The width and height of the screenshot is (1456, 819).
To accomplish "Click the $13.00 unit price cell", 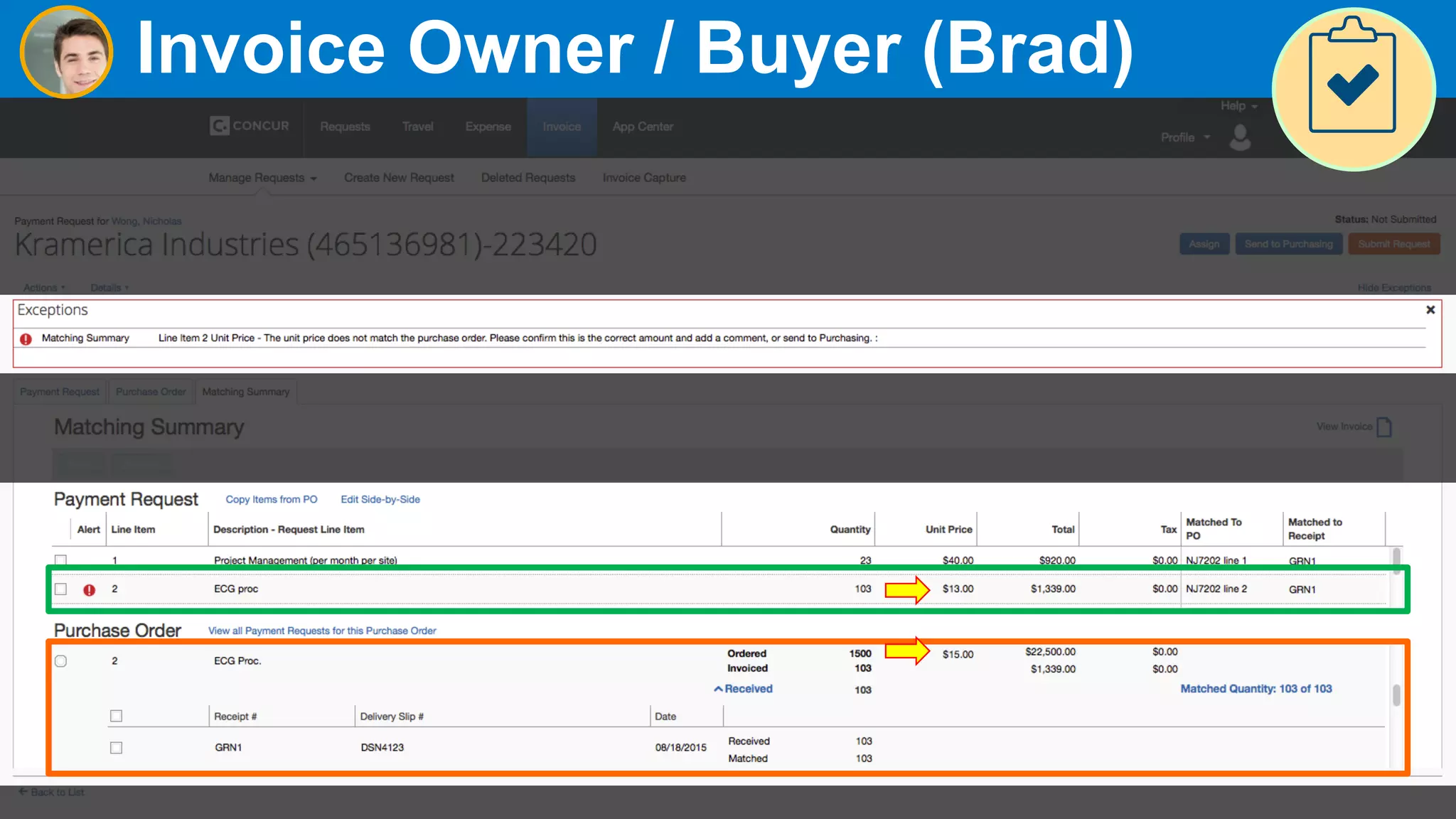I will pos(958,589).
